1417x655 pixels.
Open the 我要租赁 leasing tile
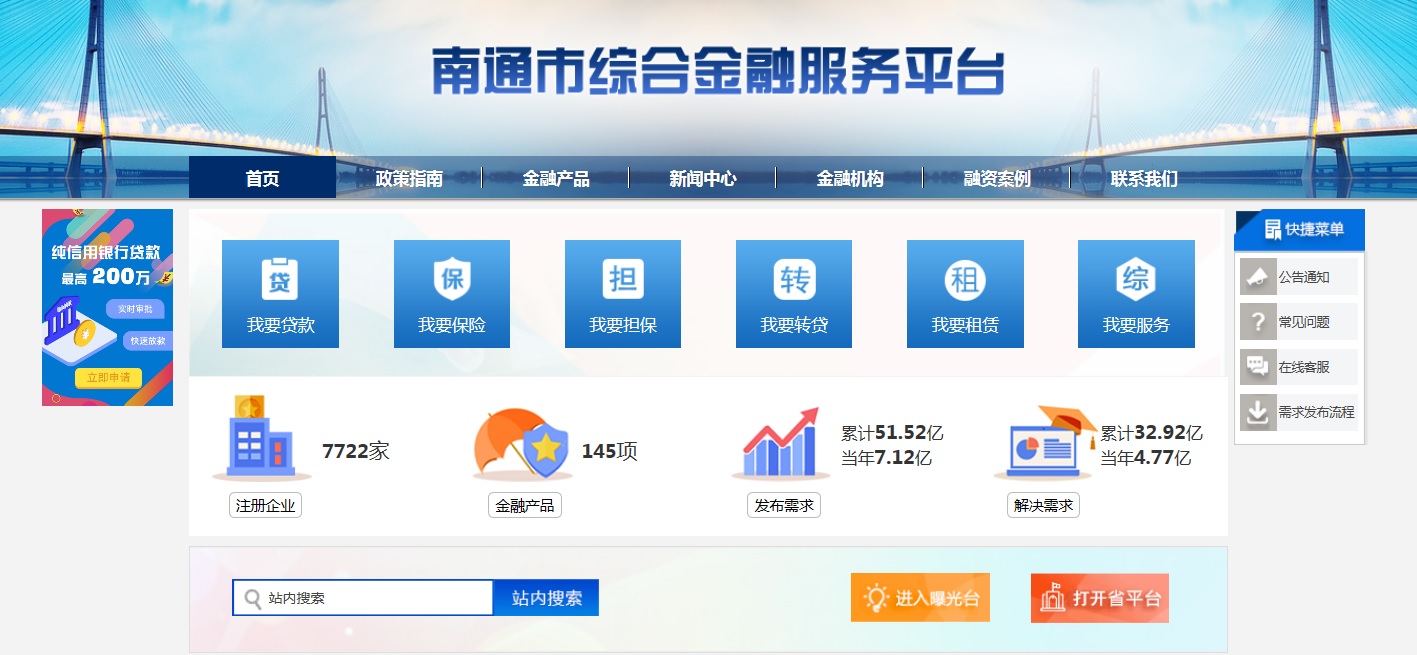tap(965, 294)
